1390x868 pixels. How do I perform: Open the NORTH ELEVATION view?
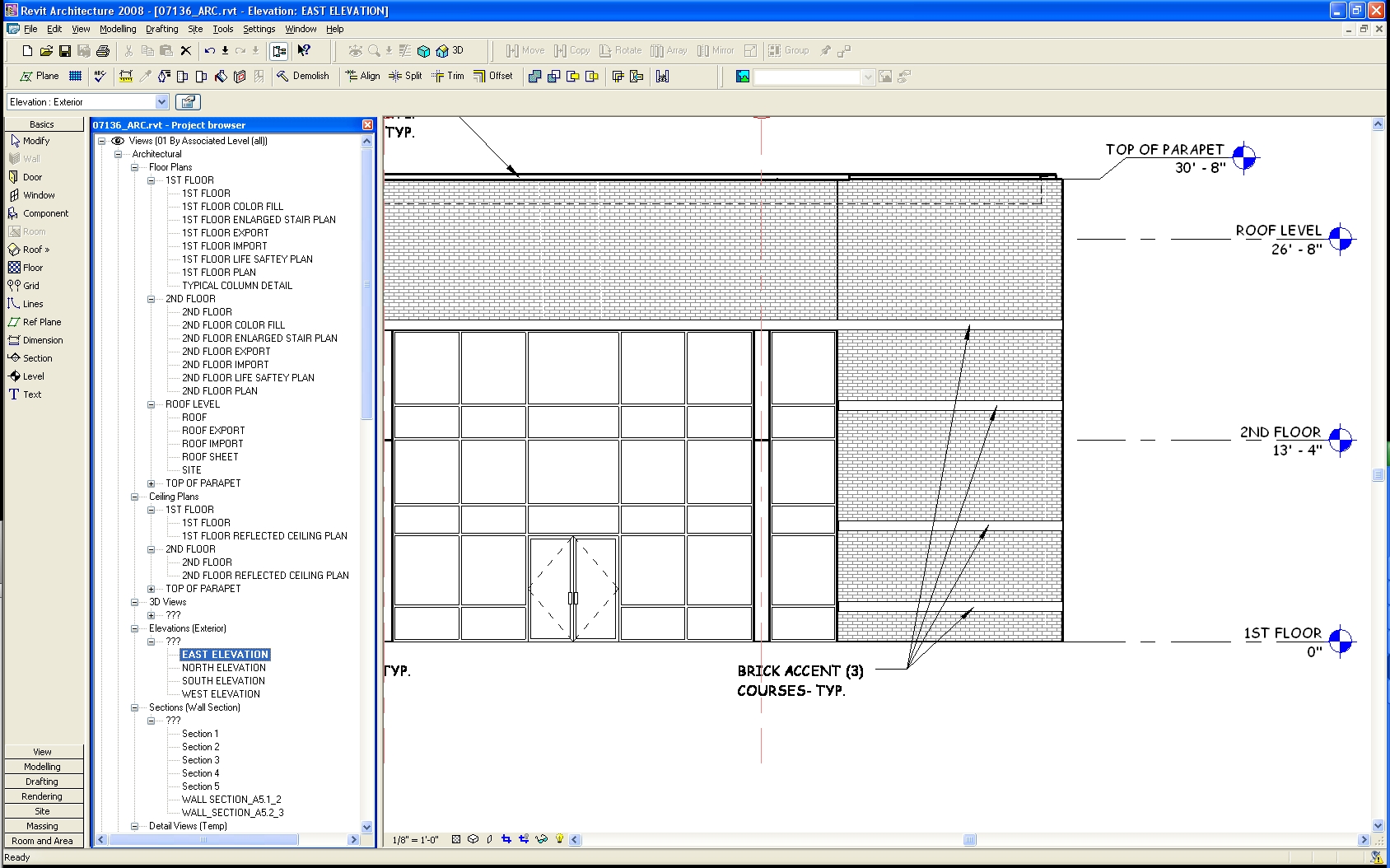[223, 668]
